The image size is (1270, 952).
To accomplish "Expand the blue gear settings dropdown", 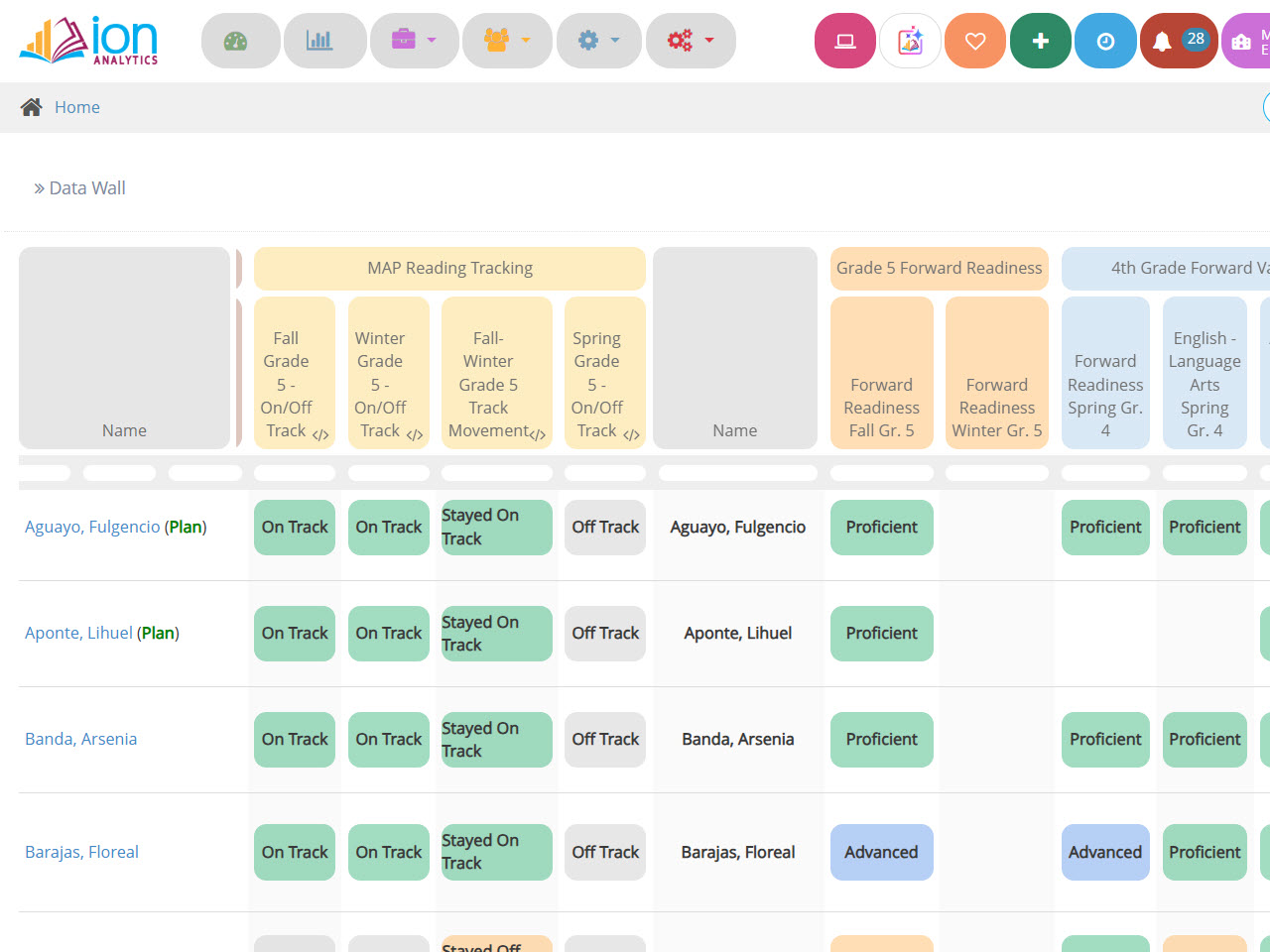I will (598, 41).
